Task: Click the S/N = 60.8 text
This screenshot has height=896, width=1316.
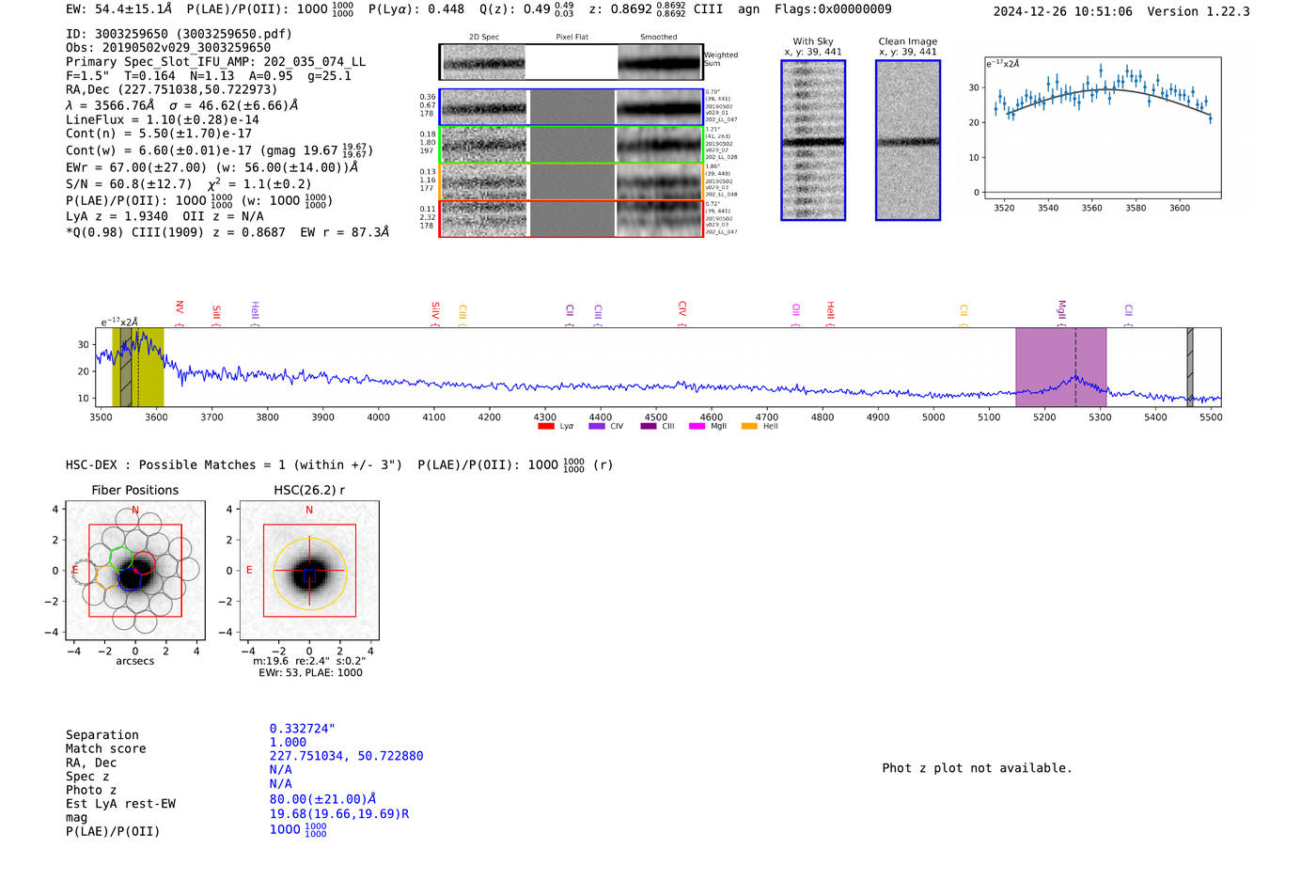Action: [129, 184]
